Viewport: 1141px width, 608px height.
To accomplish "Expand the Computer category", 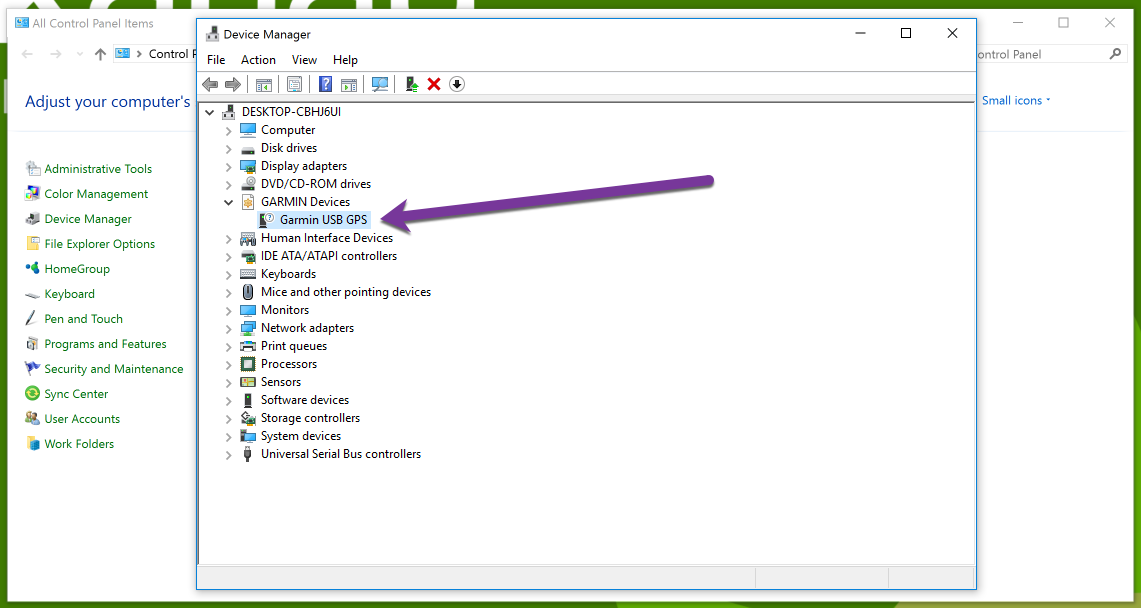I will click(x=228, y=131).
